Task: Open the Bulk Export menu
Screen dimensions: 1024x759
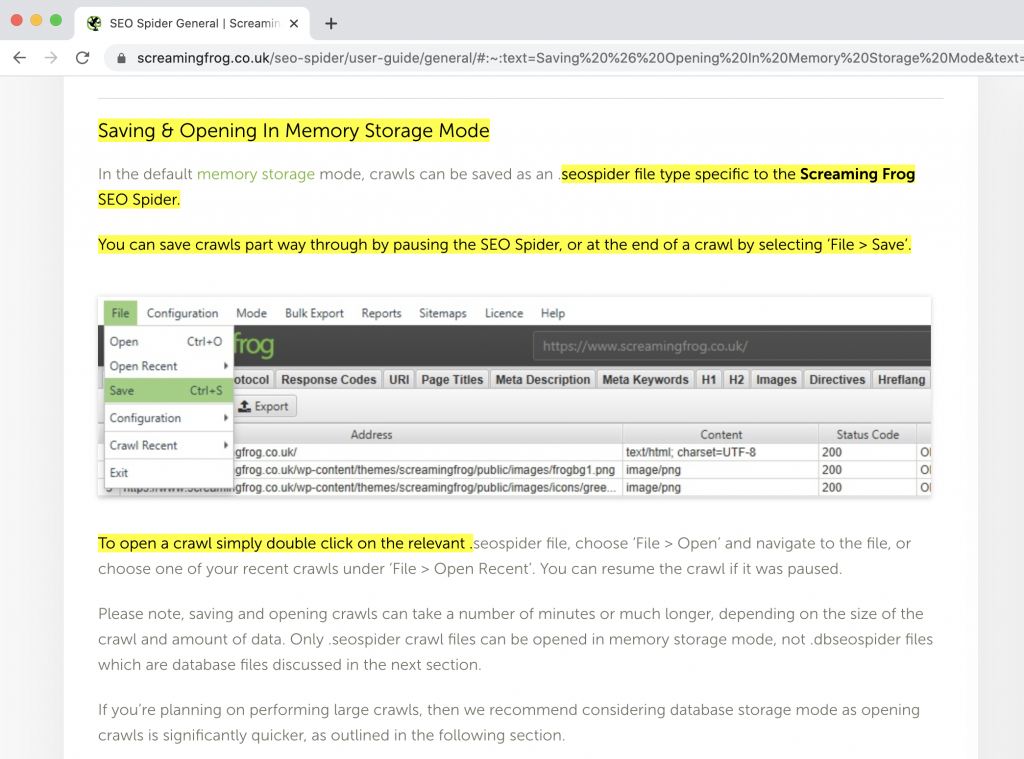Action: coord(314,313)
